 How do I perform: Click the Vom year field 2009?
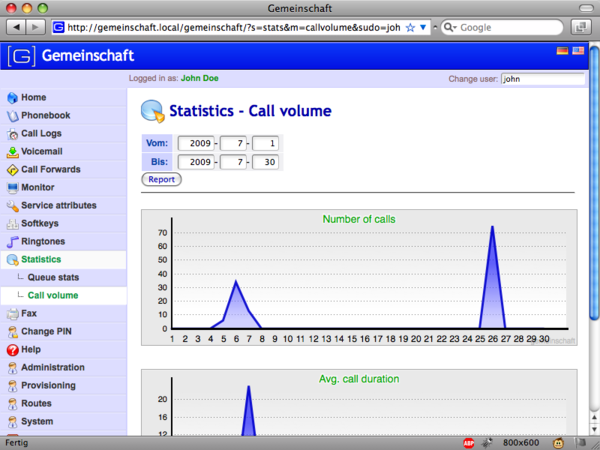point(196,143)
